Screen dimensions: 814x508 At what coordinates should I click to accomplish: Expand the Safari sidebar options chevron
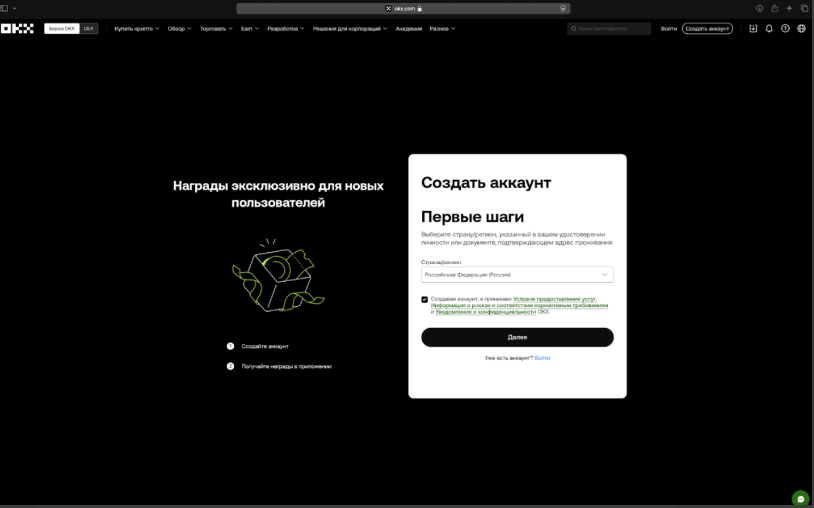tap(15, 8)
